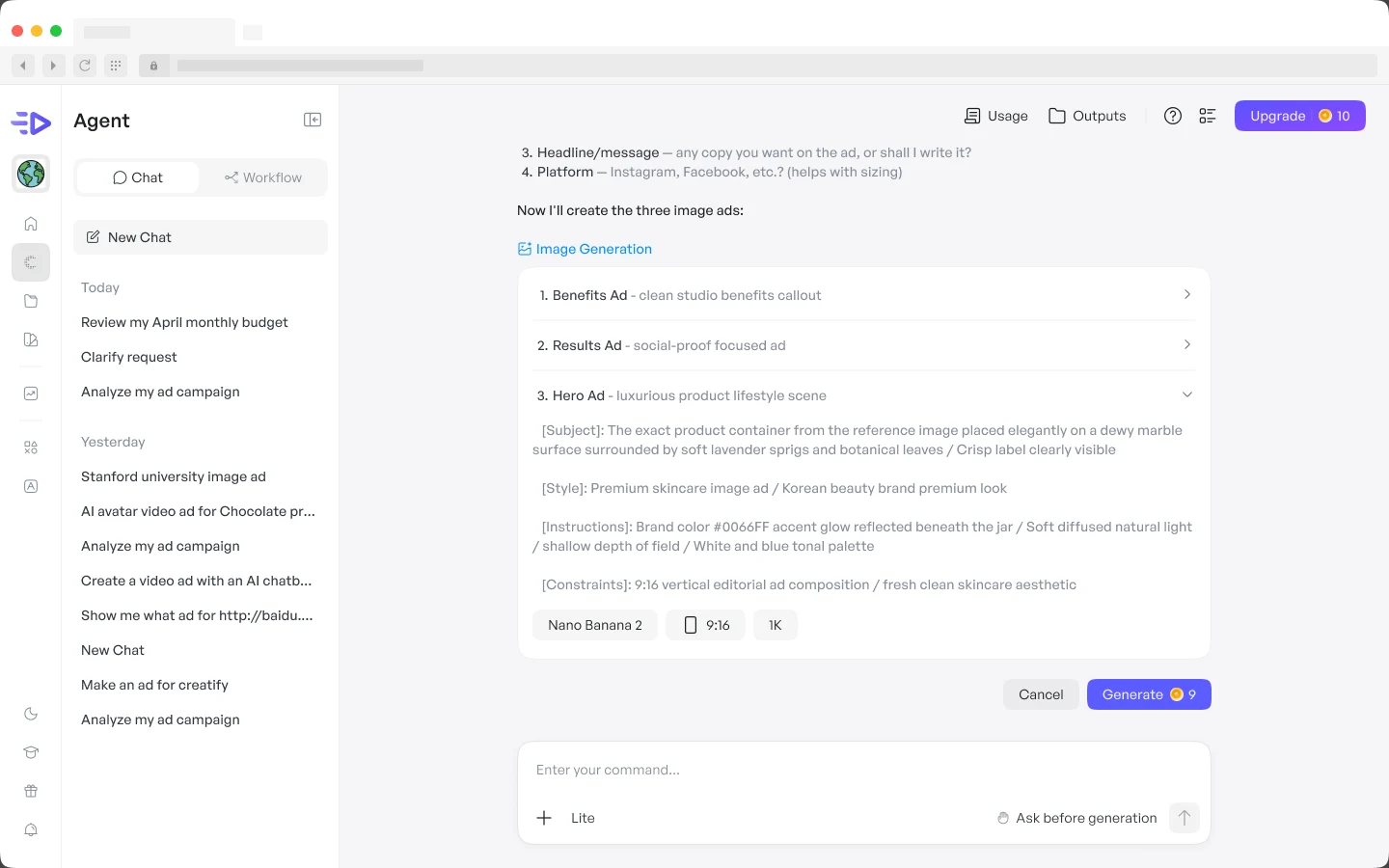Expand the Benefits Ad row
Screen dimensions: 1389x868
coord(864,295)
